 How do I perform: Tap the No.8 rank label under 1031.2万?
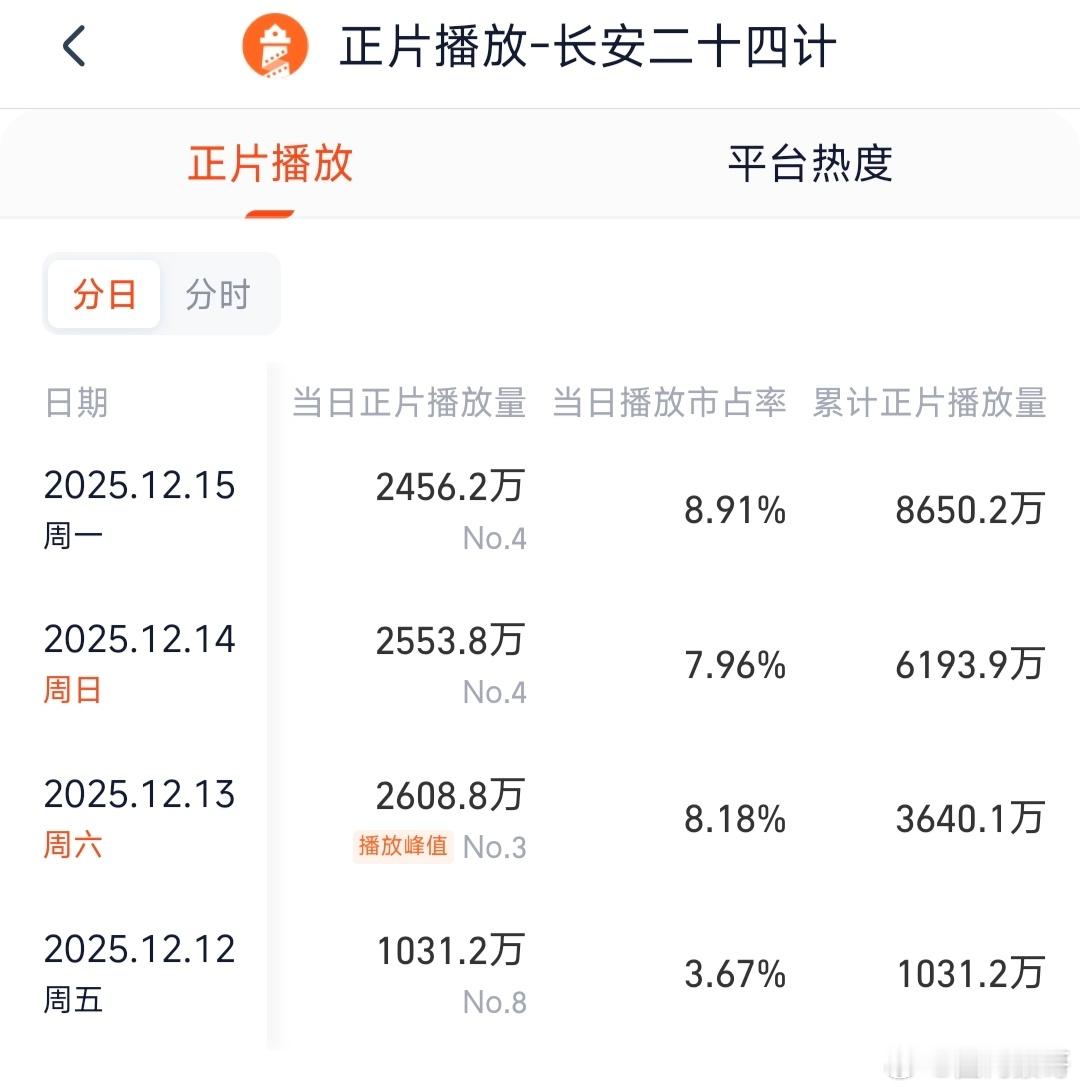click(496, 1001)
